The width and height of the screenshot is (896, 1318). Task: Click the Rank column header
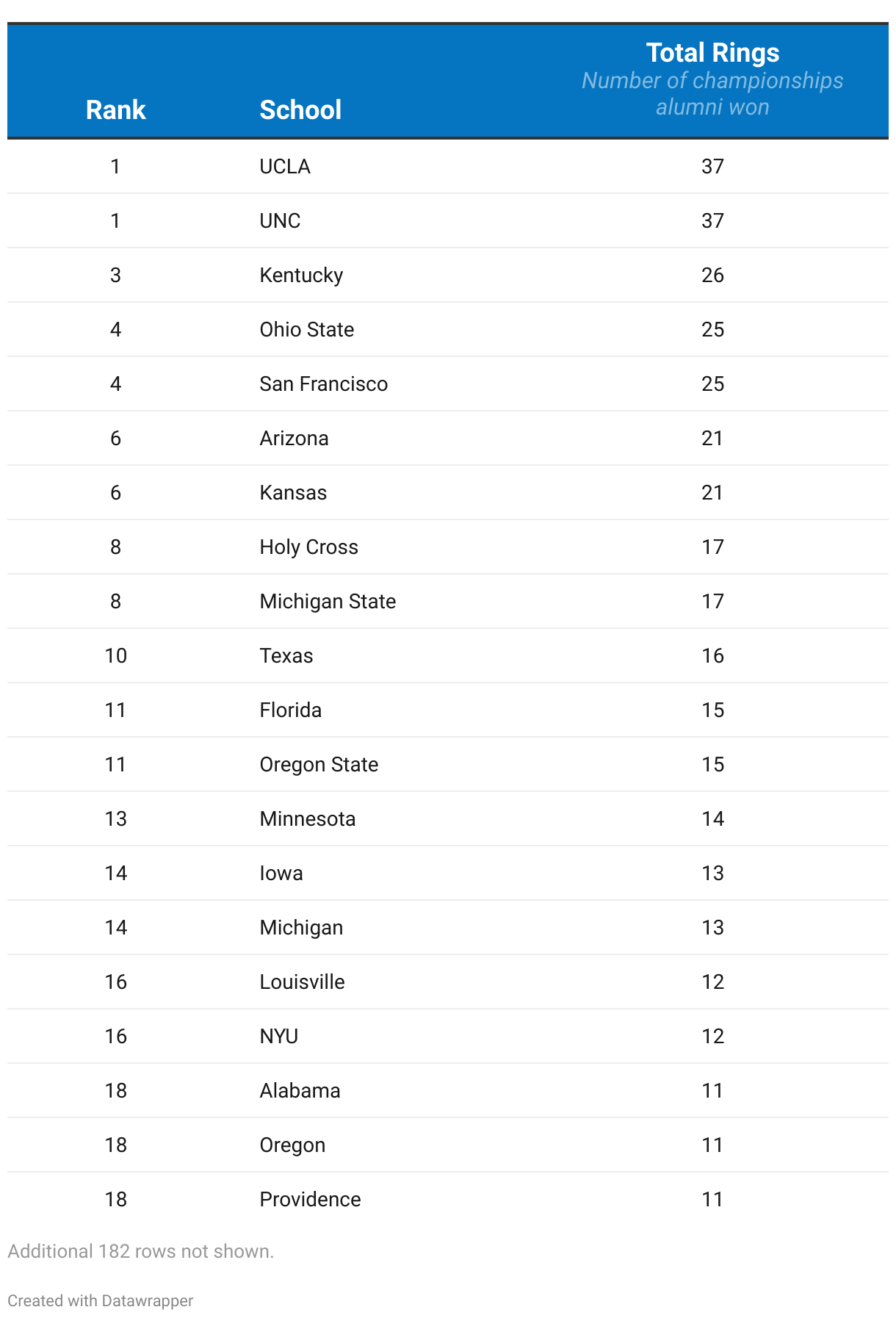115,109
